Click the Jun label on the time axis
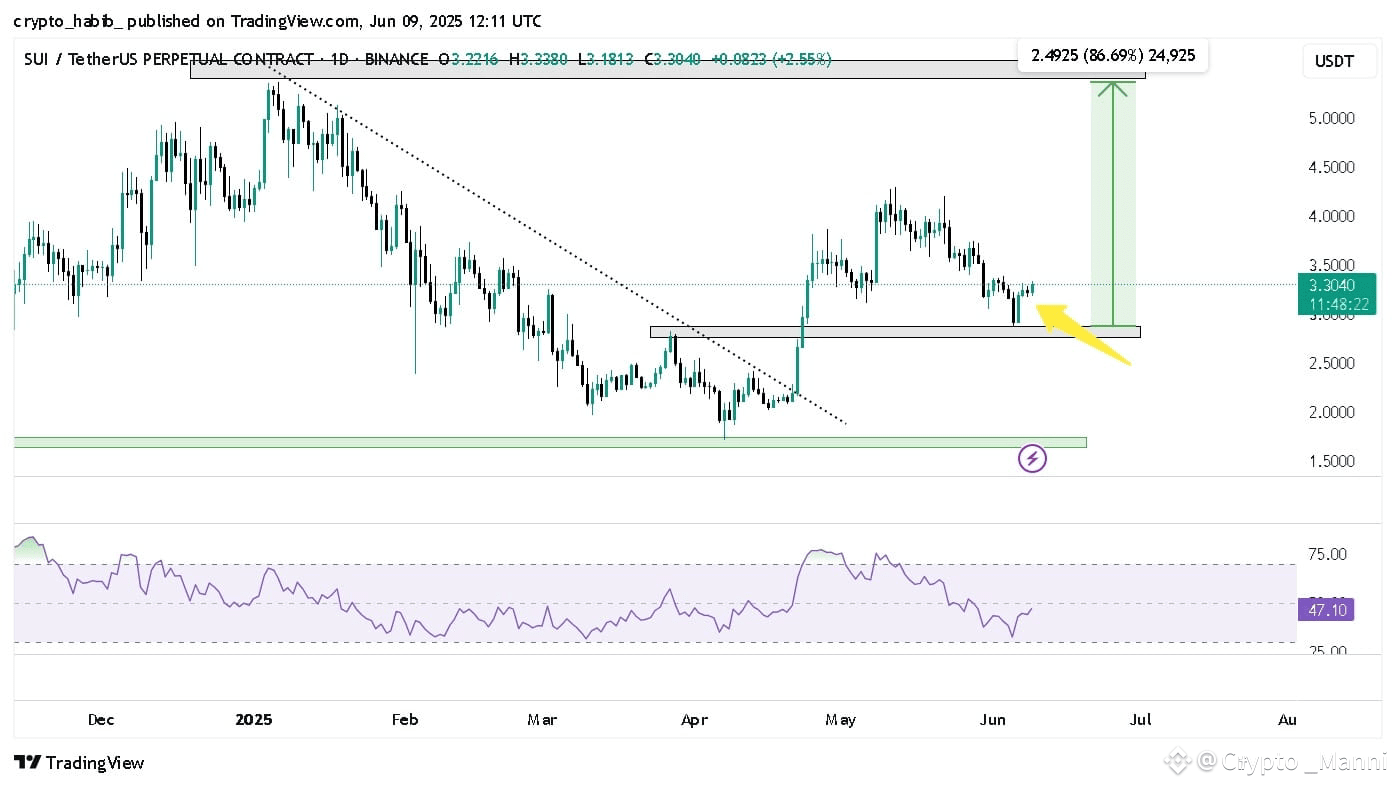 (x=993, y=719)
